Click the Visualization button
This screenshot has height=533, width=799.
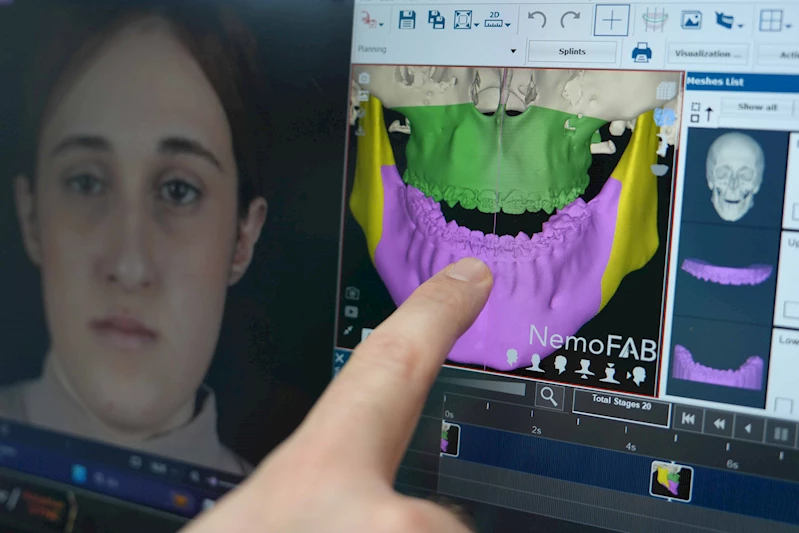coord(707,54)
